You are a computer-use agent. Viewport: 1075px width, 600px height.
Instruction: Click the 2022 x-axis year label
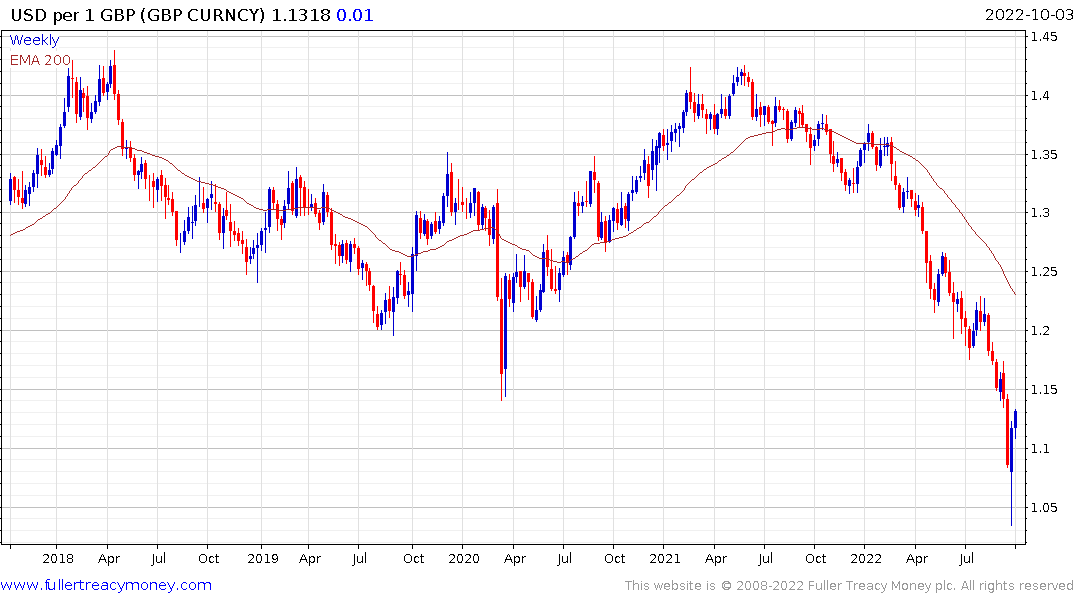(x=866, y=559)
